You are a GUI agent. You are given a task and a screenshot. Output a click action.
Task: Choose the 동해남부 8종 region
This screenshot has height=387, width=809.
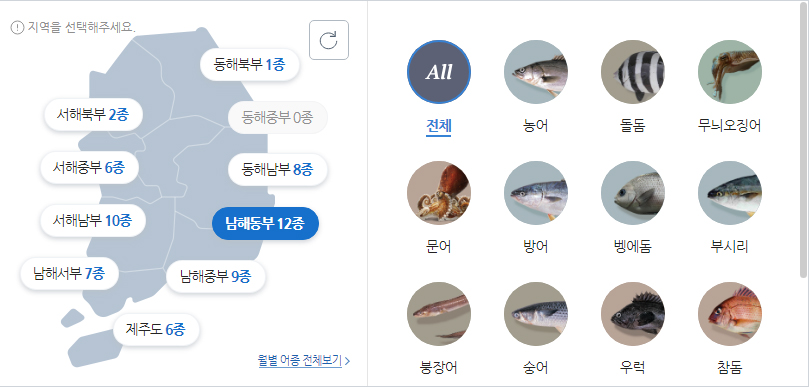click(278, 169)
